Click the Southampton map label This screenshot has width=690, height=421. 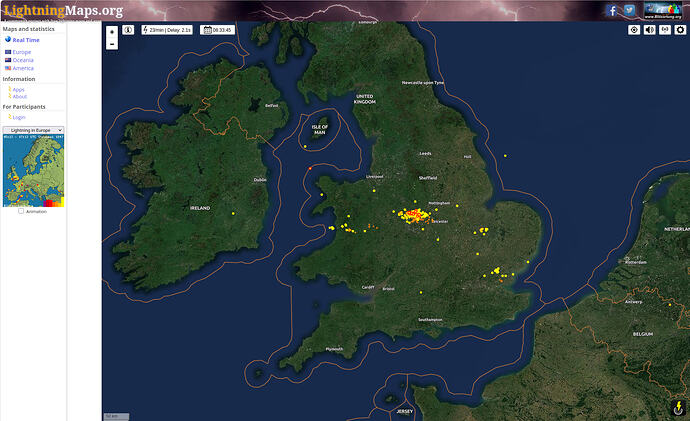tap(430, 320)
